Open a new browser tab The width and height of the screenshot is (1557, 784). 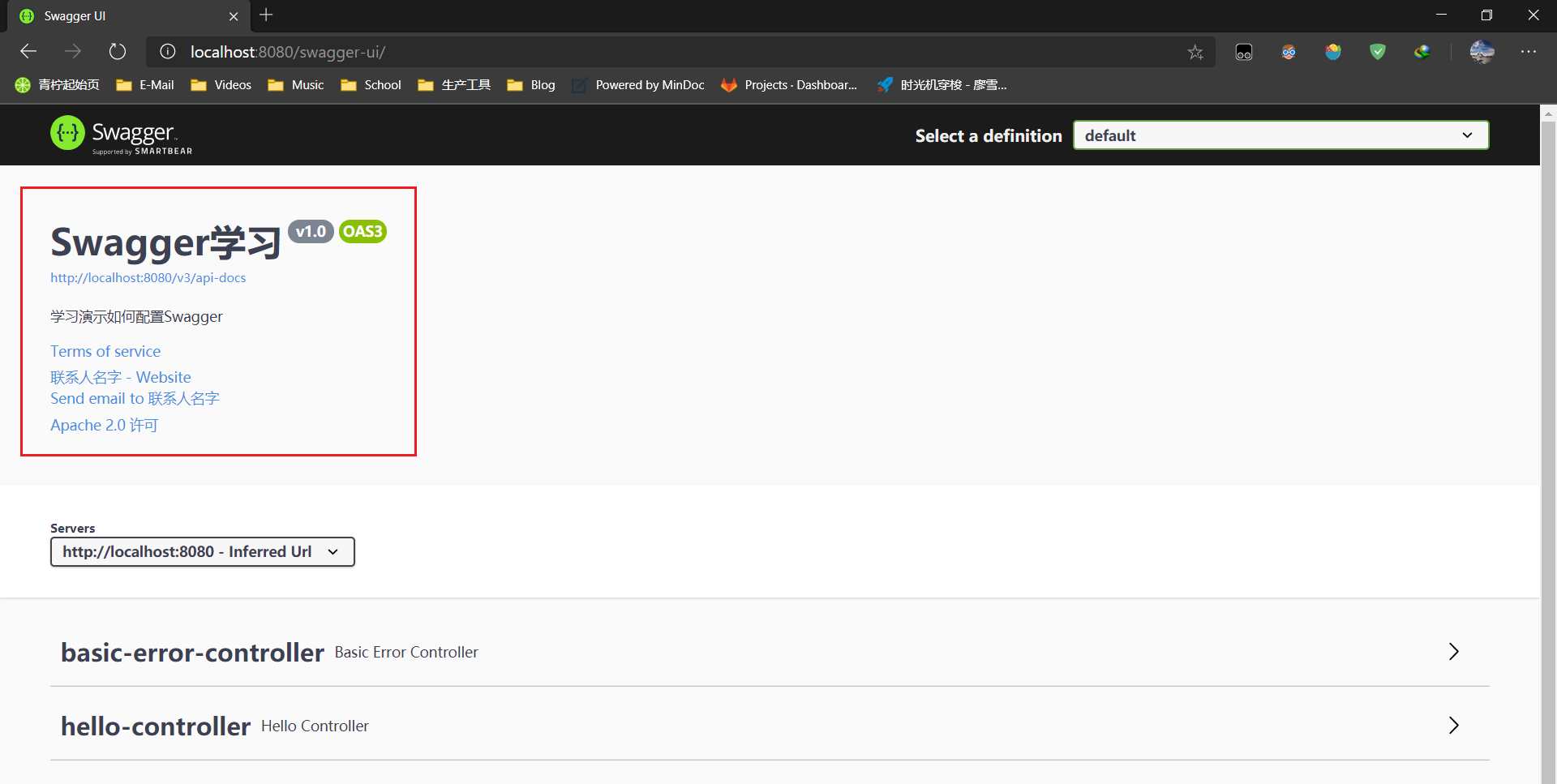pos(266,15)
